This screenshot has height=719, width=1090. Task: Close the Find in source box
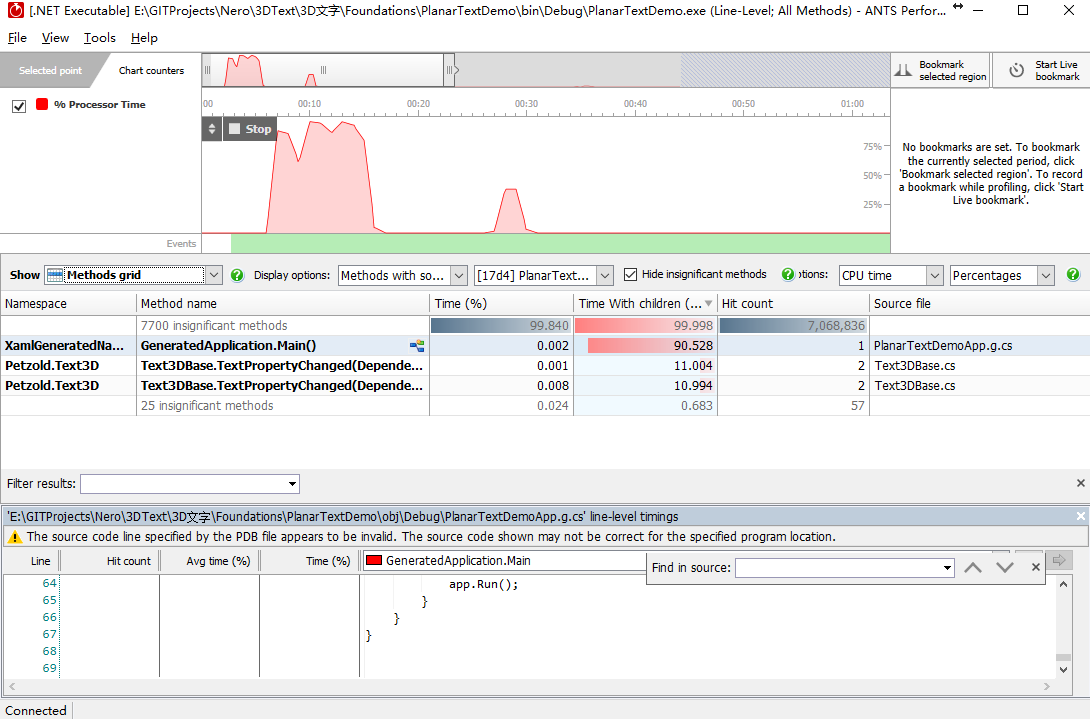[1035, 567]
